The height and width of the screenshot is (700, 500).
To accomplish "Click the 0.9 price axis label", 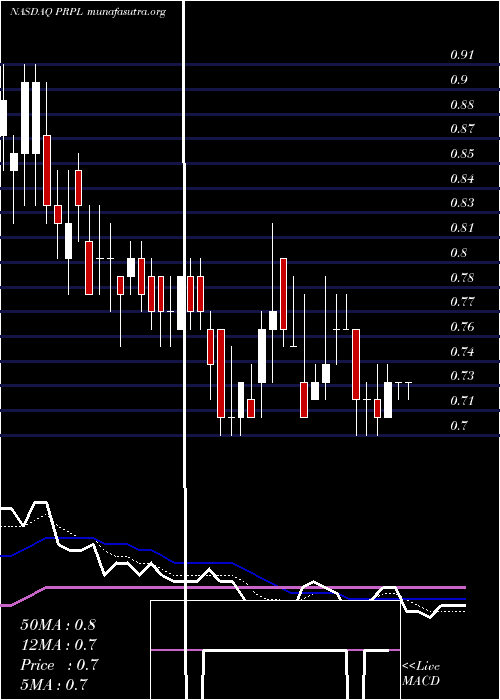I will 458,80.
